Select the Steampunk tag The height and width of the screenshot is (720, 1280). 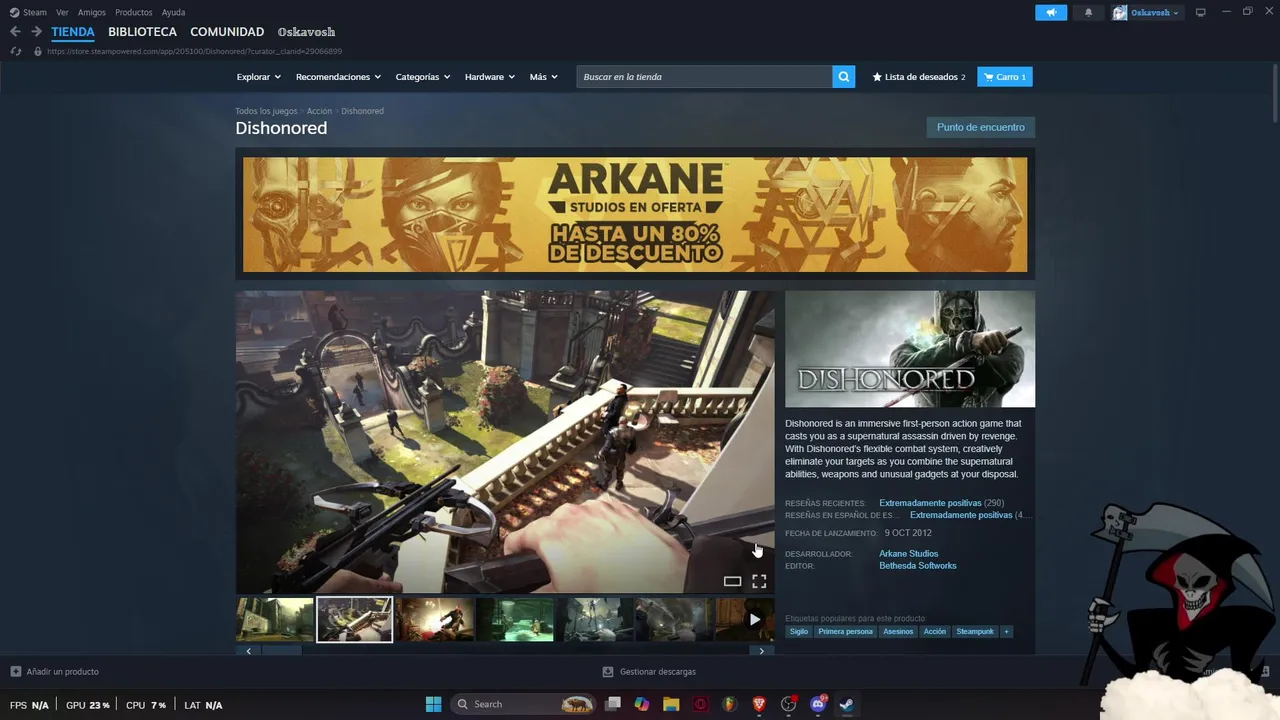coord(975,632)
